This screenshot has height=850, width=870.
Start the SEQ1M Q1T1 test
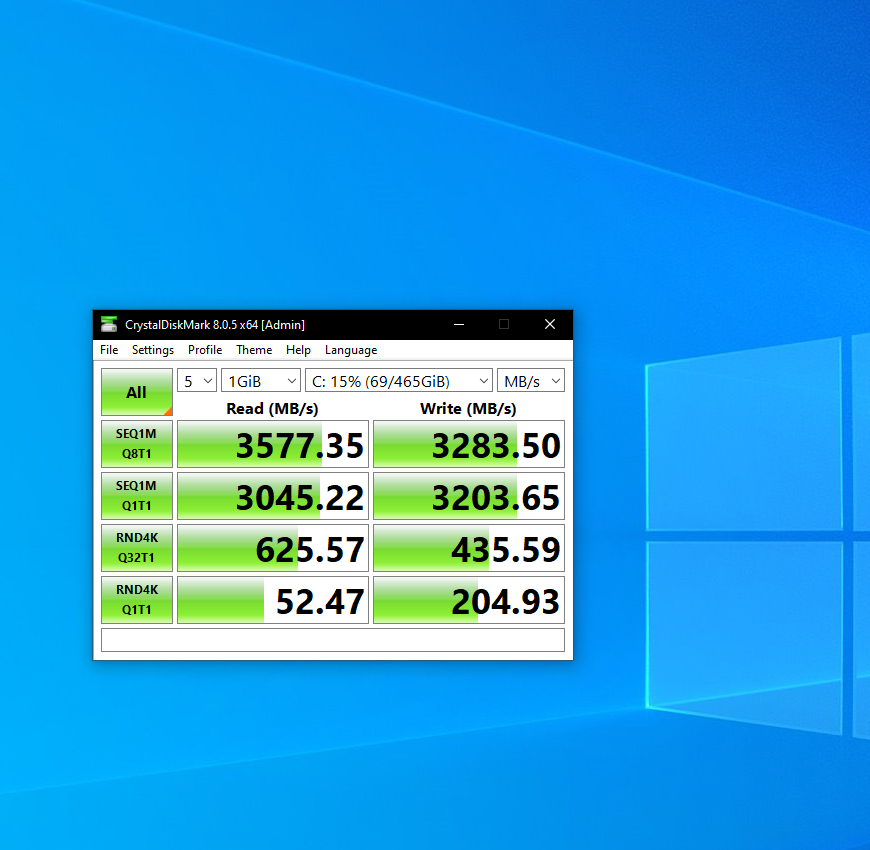(x=136, y=496)
